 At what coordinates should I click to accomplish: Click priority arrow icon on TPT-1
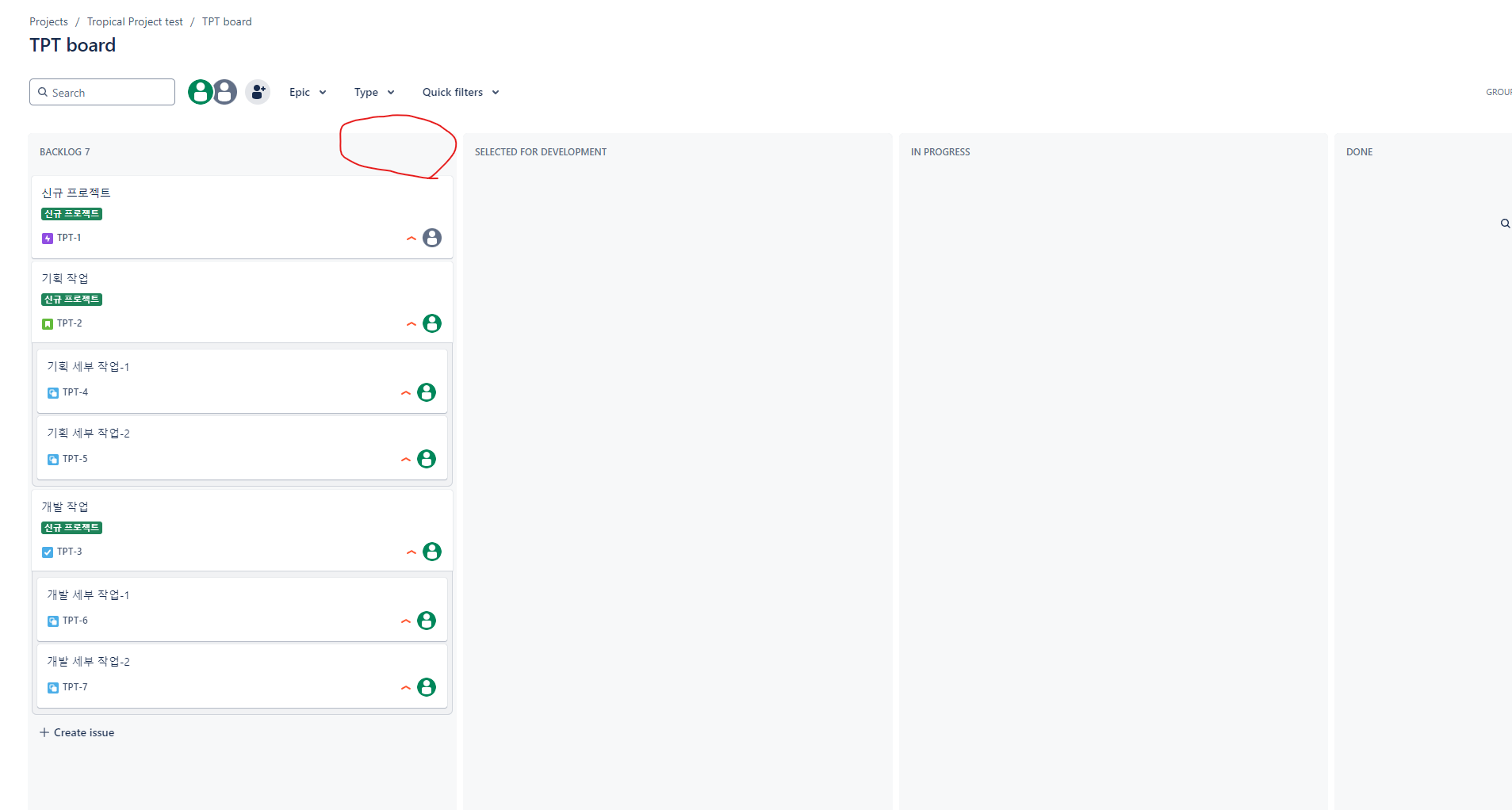point(411,238)
